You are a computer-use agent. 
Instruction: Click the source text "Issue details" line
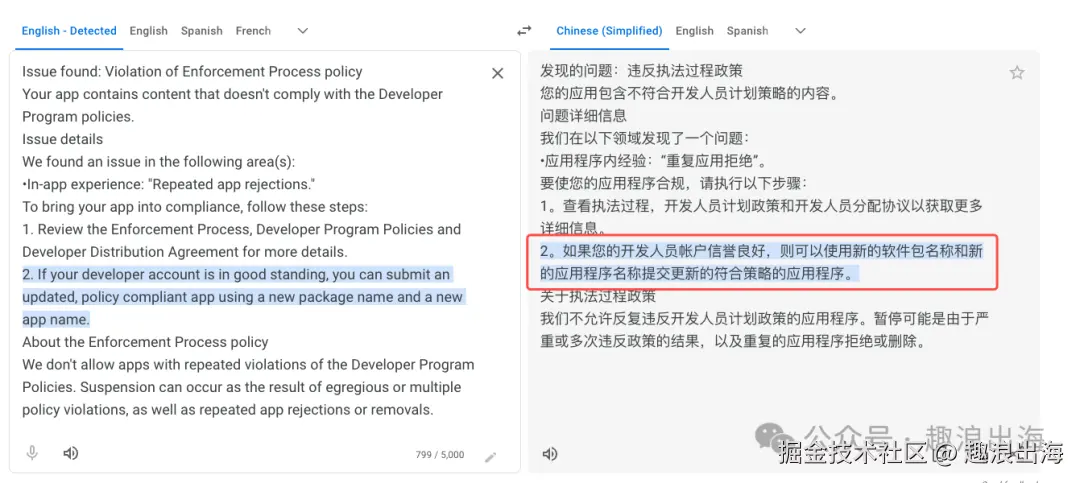pos(63,139)
